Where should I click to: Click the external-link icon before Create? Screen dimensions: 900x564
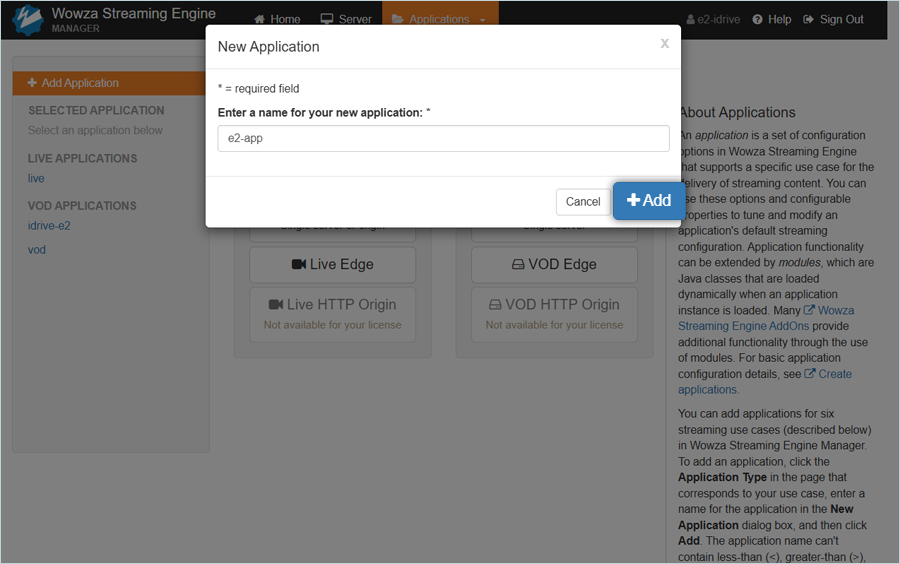coord(809,374)
